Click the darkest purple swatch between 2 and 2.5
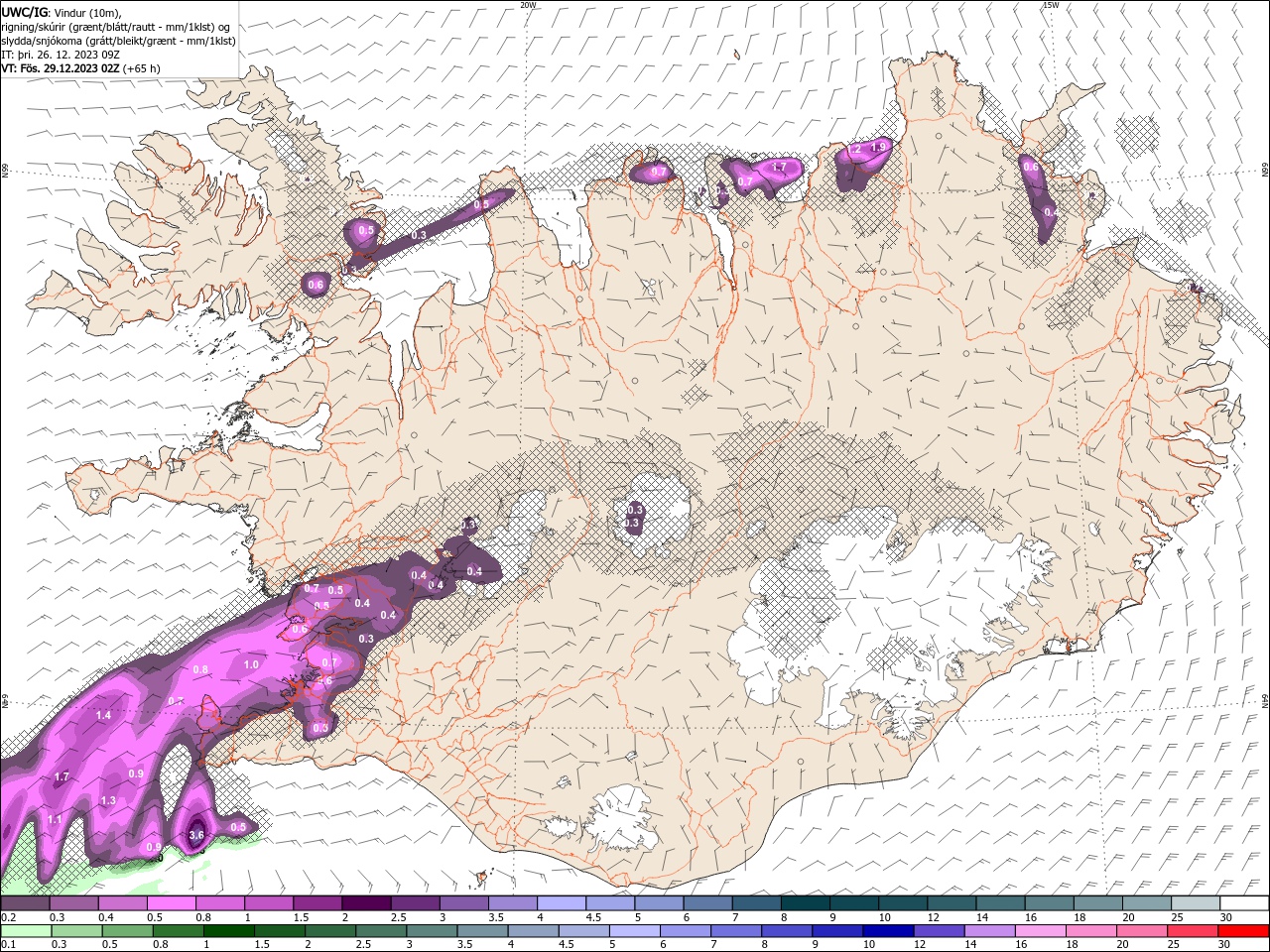The image size is (1270, 952). pyautogui.click(x=366, y=903)
